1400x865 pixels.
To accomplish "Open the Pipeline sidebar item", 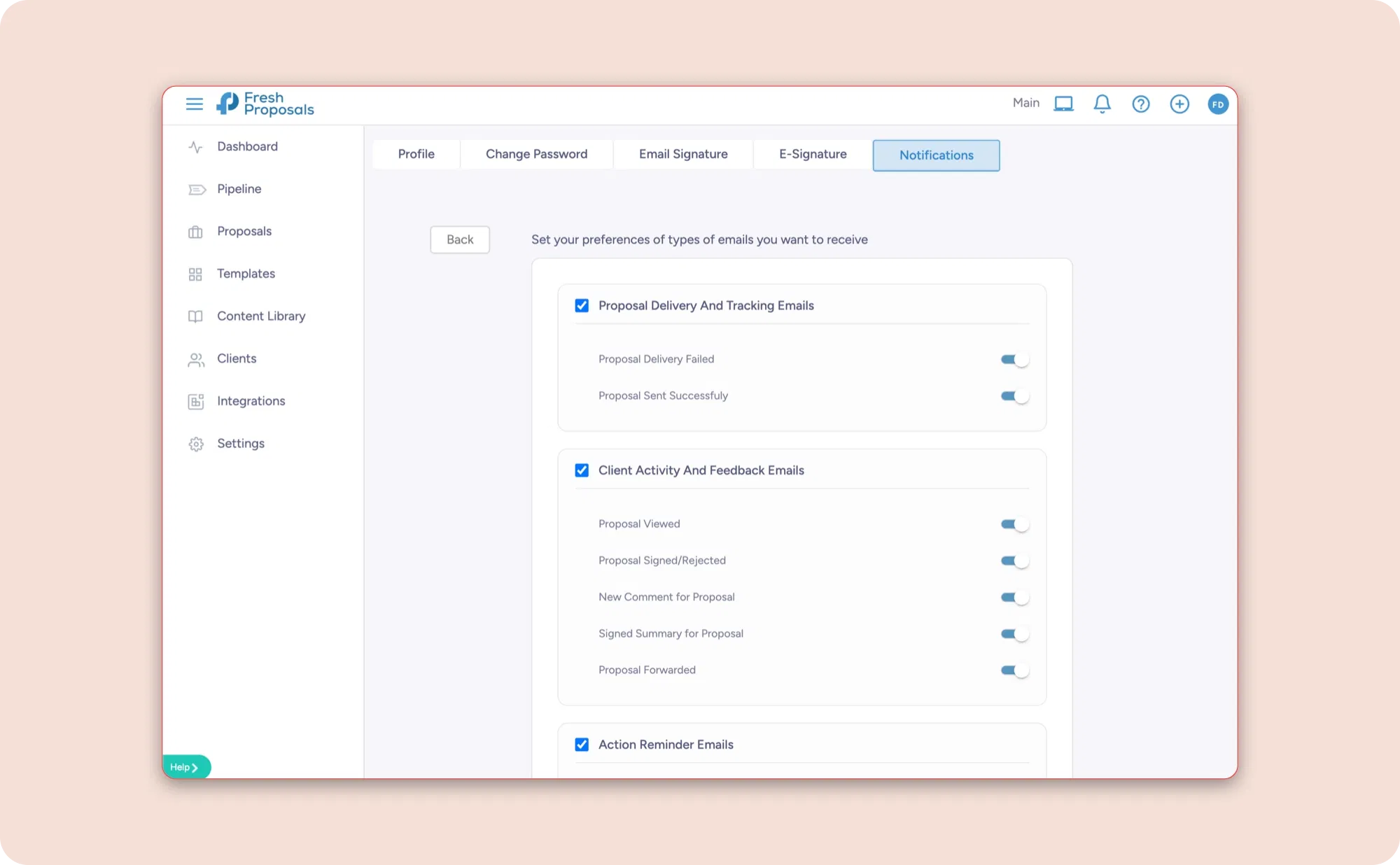I will click(239, 189).
